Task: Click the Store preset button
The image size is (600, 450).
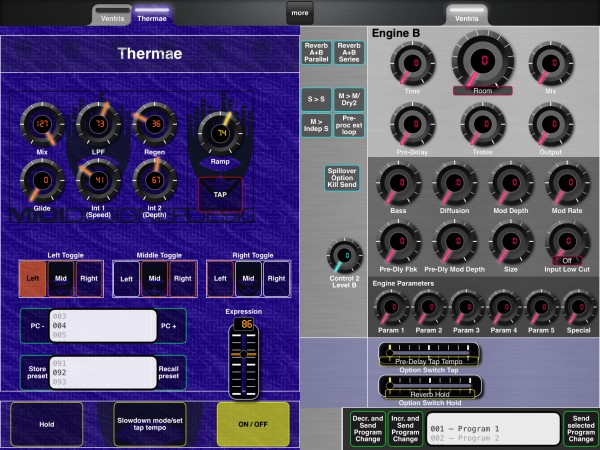Action: (36, 372)
